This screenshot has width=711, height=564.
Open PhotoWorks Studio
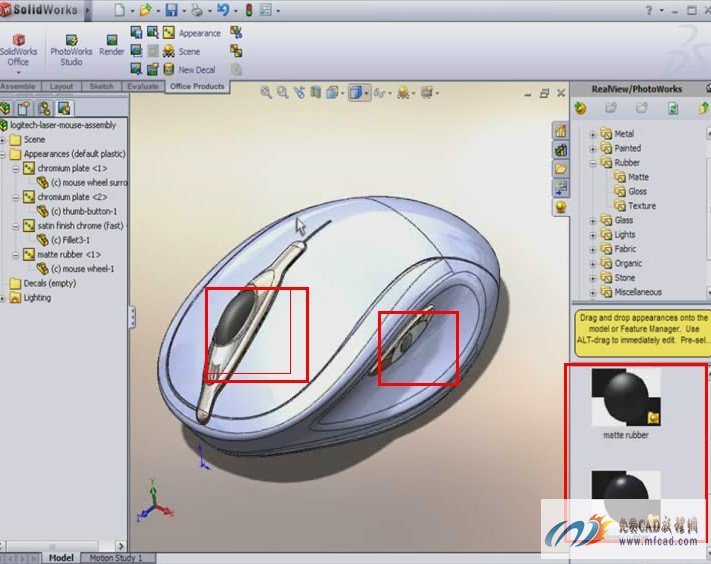pos(71,49)
